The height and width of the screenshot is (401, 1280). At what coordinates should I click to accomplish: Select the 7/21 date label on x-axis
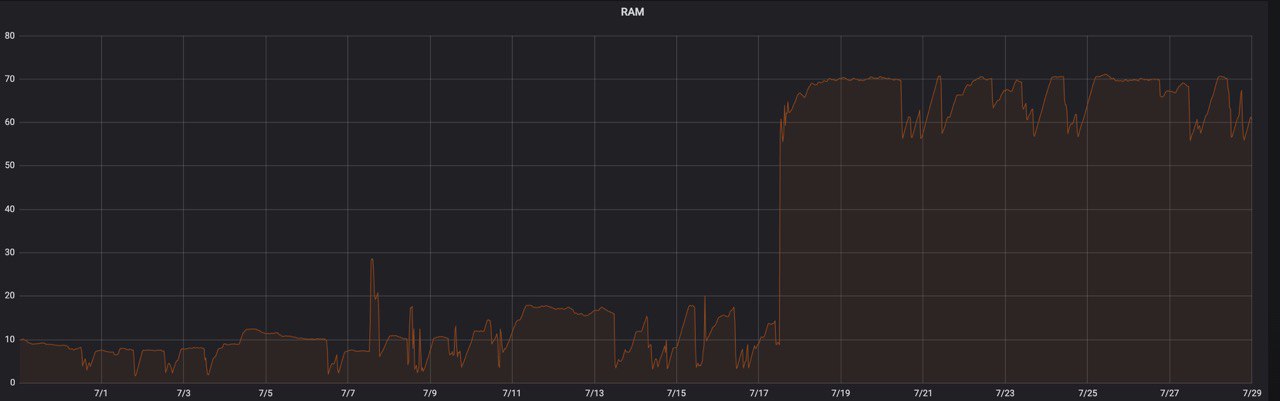922,394
